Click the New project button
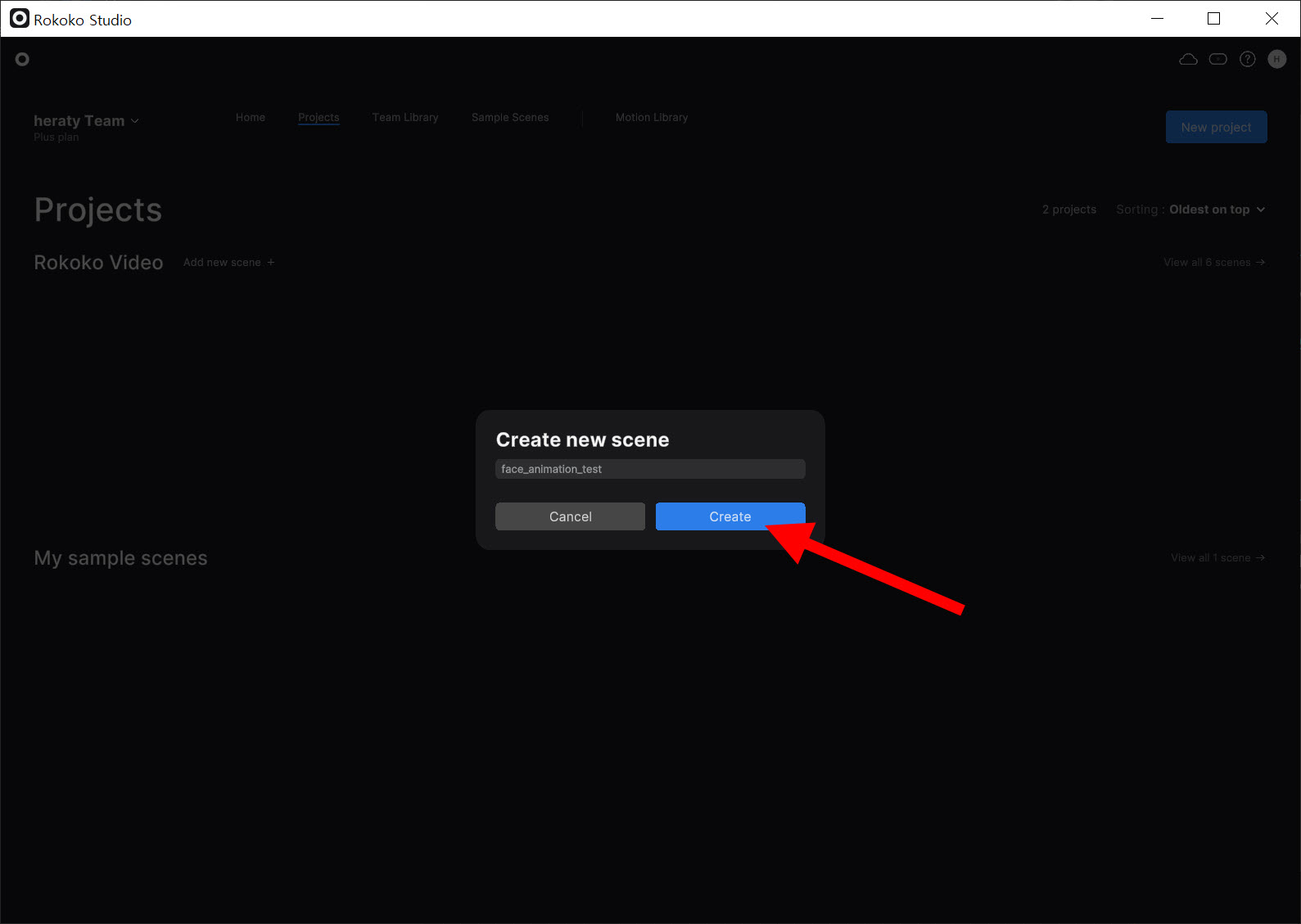 pyautogui.click(x=1216, y=127)
